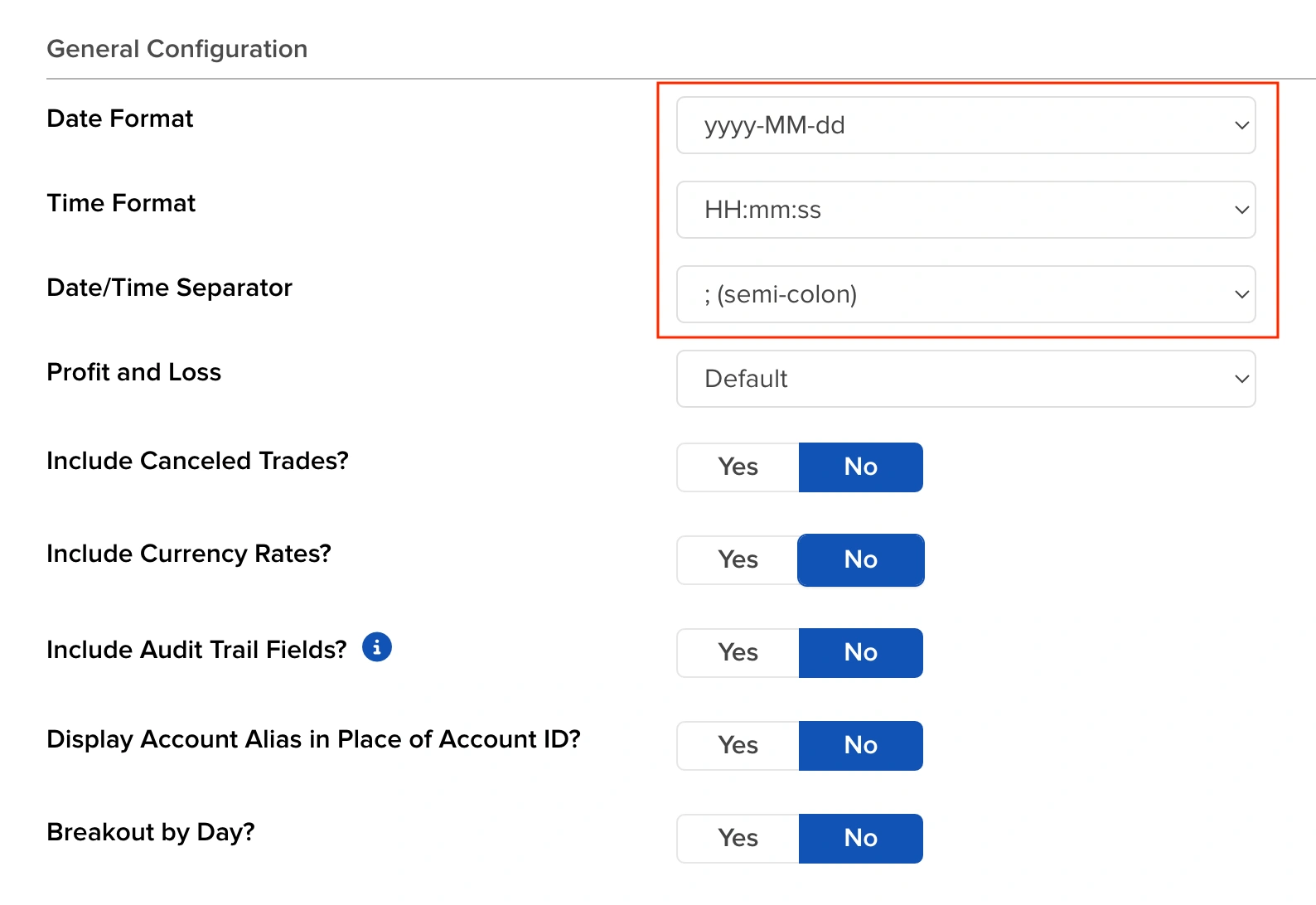
Task: Select No for Include Audit Trail Fields
Action: pos(860,653)
